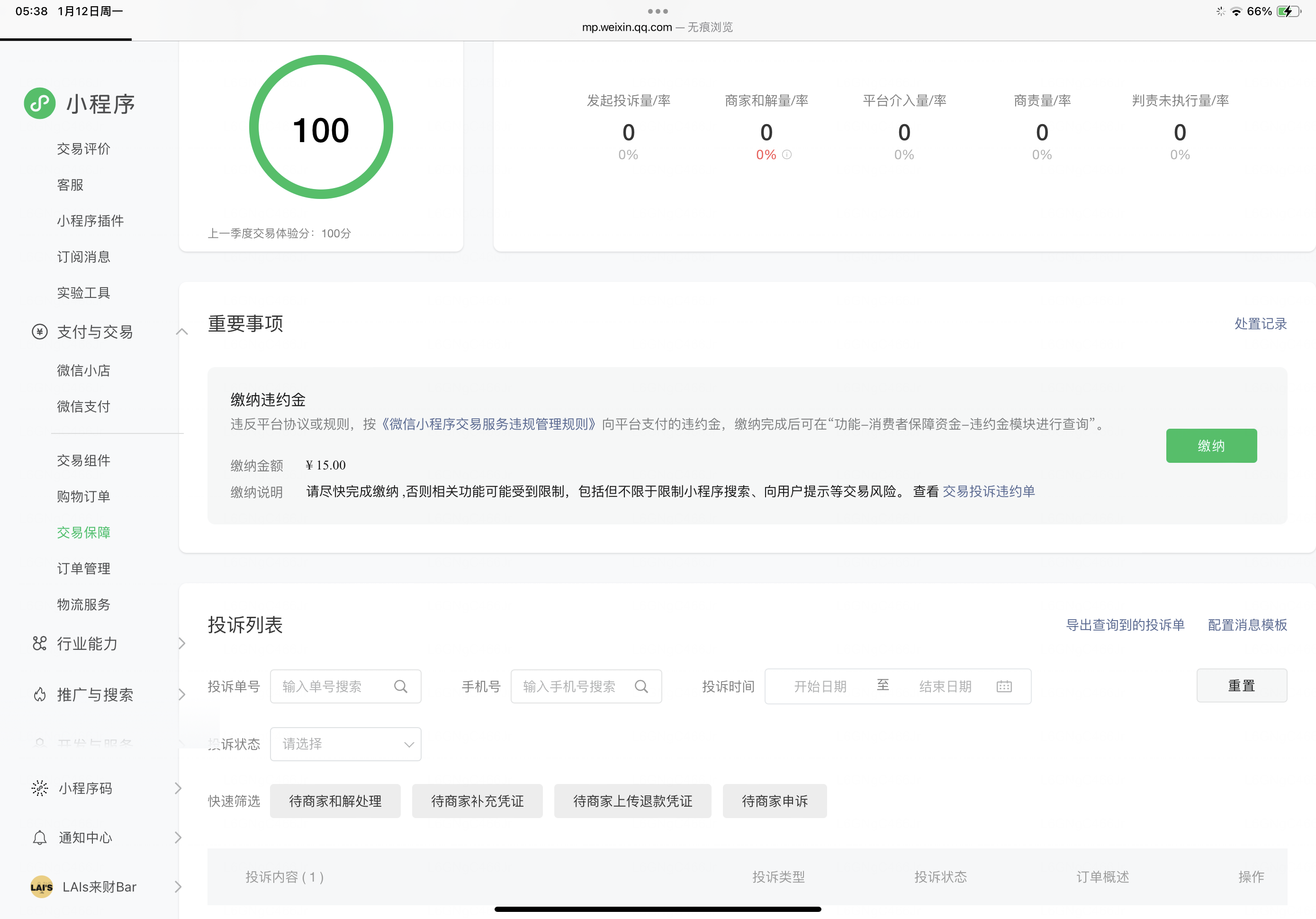Toggle 待商家和解处理 quick filter
Image resolution: width=1316 pixels, height=919 pixels.
(335, 801)
